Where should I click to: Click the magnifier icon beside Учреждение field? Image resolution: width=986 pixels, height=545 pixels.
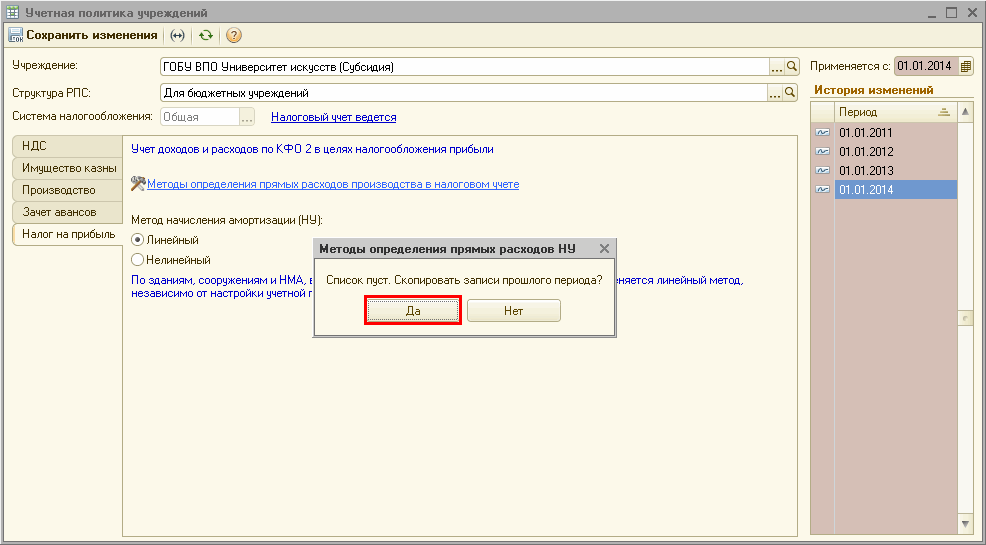[791, 66]
